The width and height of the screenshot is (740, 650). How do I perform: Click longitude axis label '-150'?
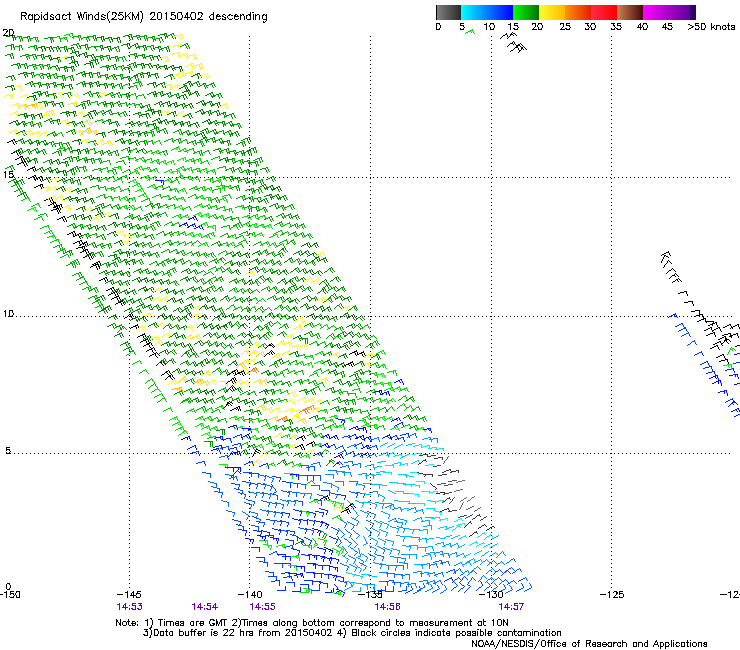[10, 595]
